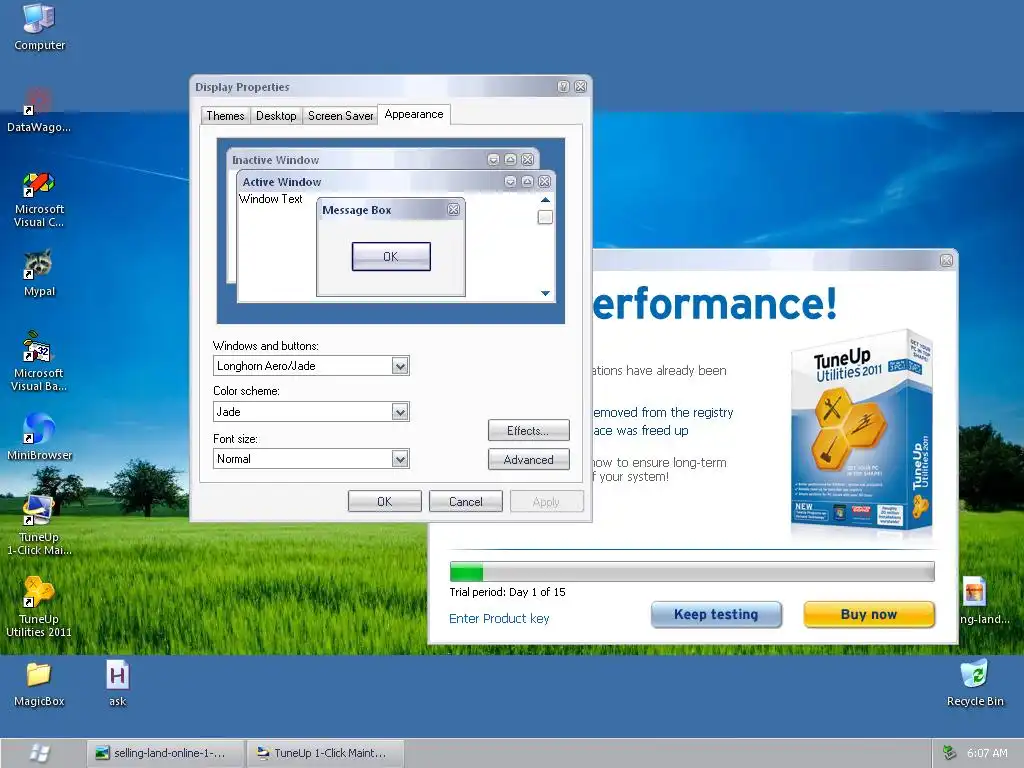Screen dimensions: 1024x768
Task: Open the MiniBrowser desktop icon
Action: (39, 436)
